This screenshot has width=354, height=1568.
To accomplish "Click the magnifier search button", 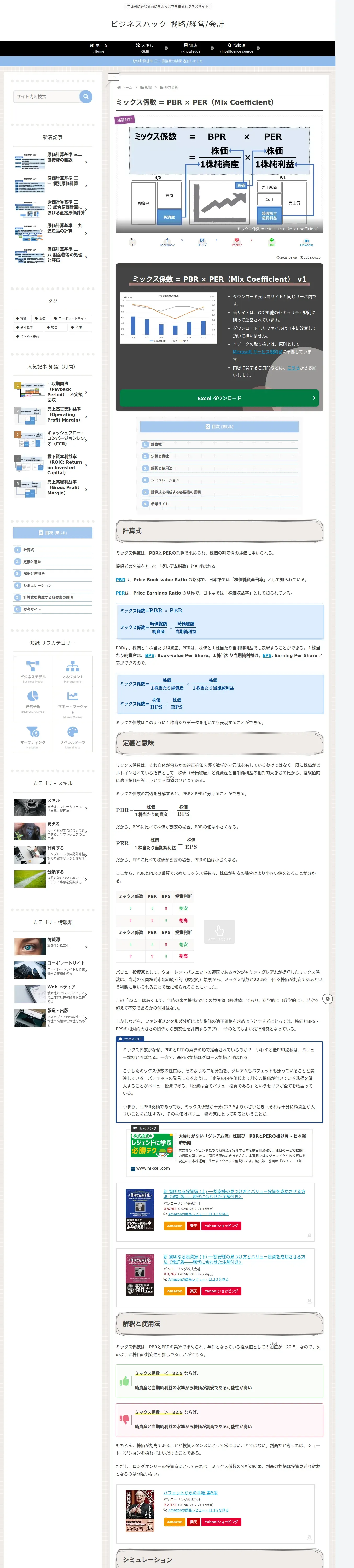I will tap(86, 96).
